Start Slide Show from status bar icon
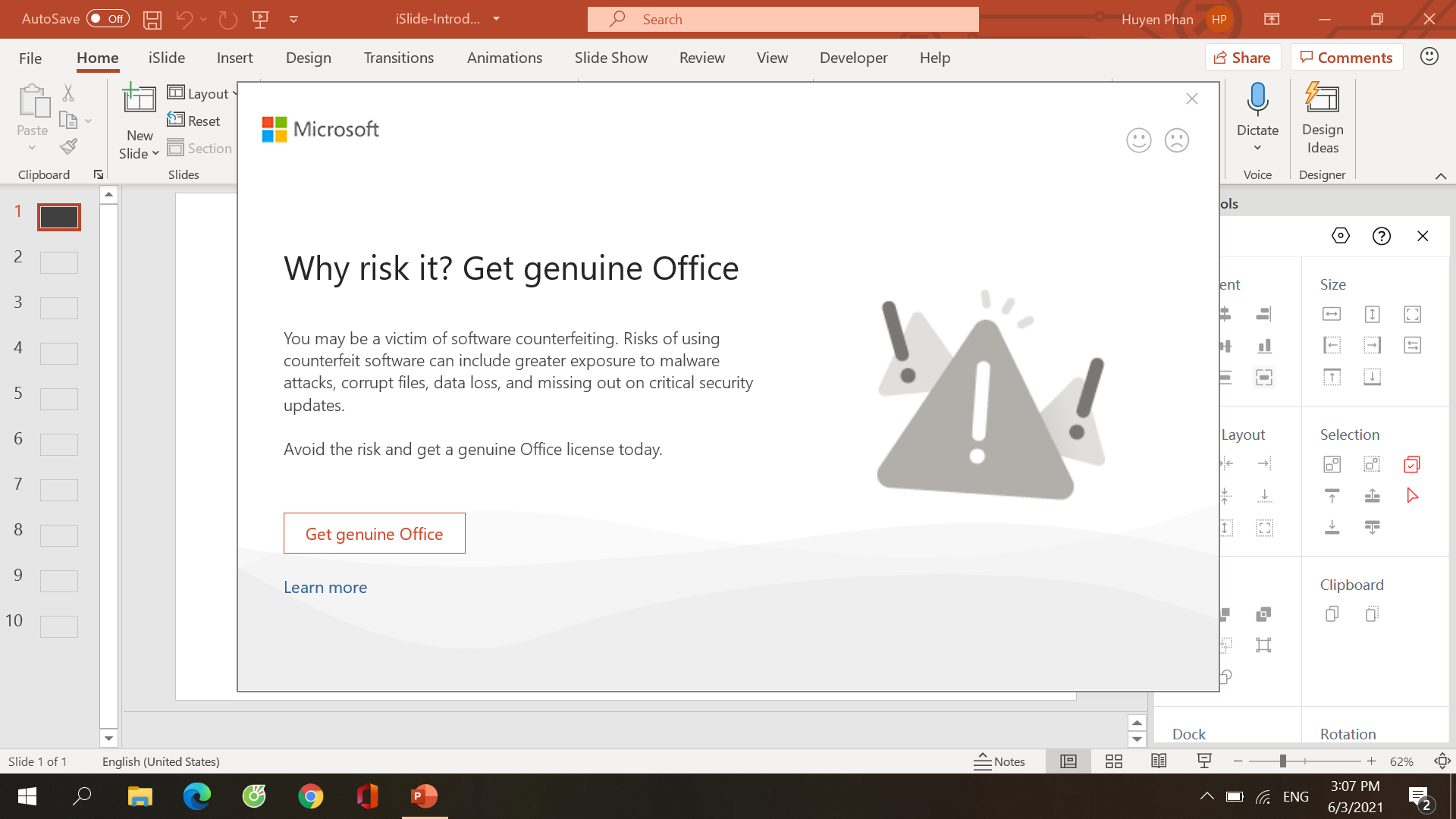The height and width of the screenshot is (819, 1456). tap(1204, 761)
